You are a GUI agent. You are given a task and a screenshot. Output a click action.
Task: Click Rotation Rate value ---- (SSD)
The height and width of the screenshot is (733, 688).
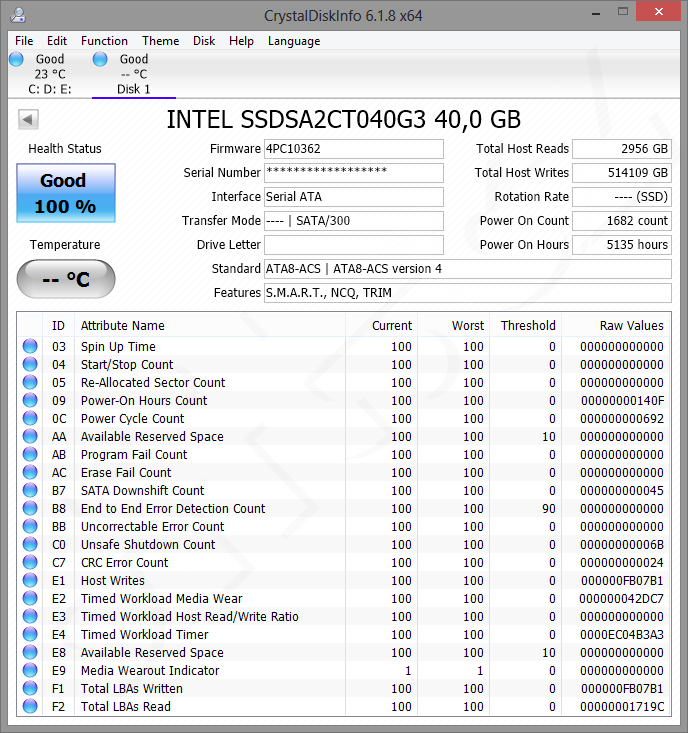(x=622, y=197)
